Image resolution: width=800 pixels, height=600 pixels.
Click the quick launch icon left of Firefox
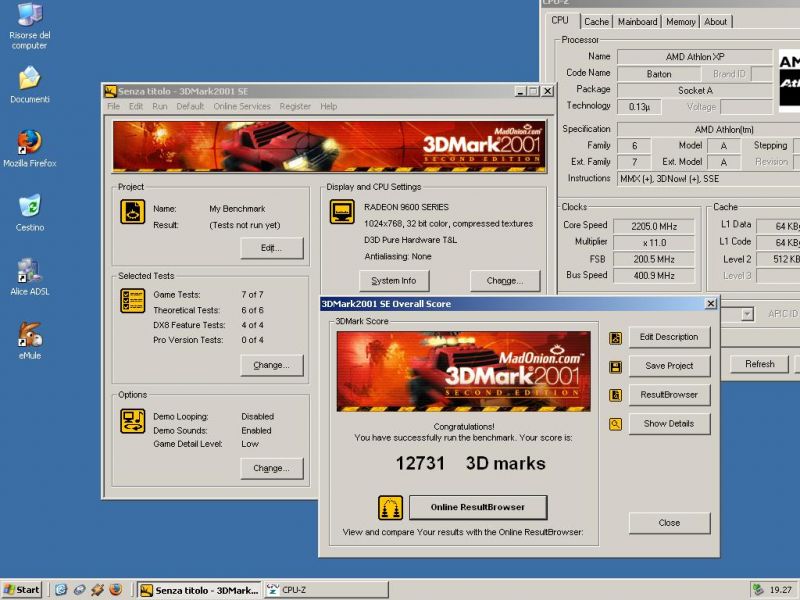(x=97, y=590)
